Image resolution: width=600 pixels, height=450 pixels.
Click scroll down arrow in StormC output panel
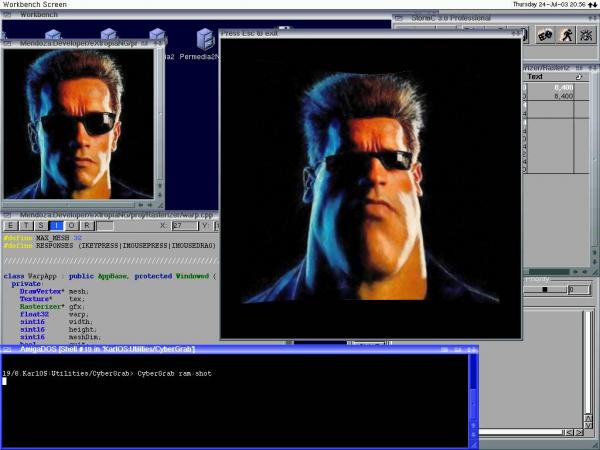coord(589,425)
